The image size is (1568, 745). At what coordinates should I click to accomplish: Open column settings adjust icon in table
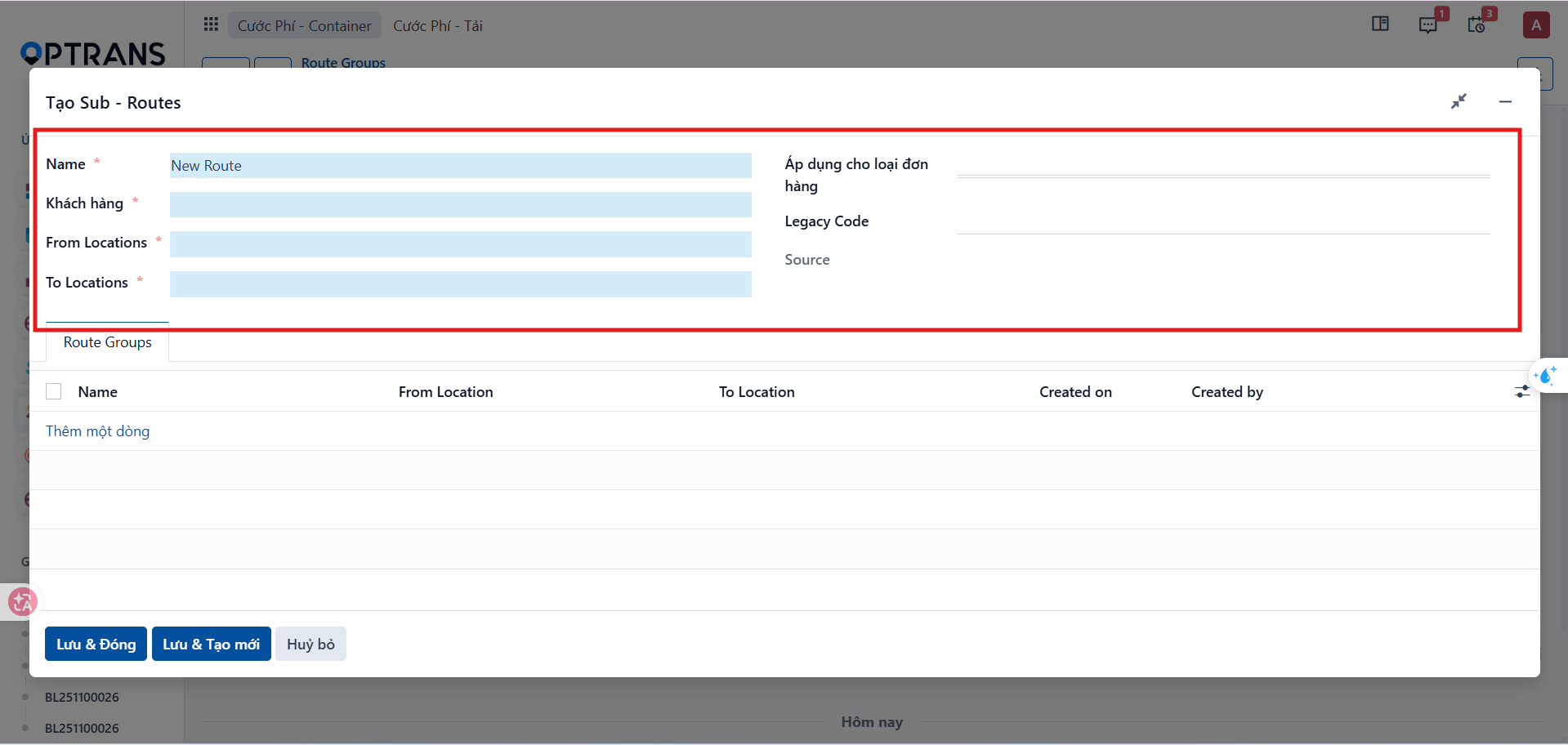coord(1521,392)
